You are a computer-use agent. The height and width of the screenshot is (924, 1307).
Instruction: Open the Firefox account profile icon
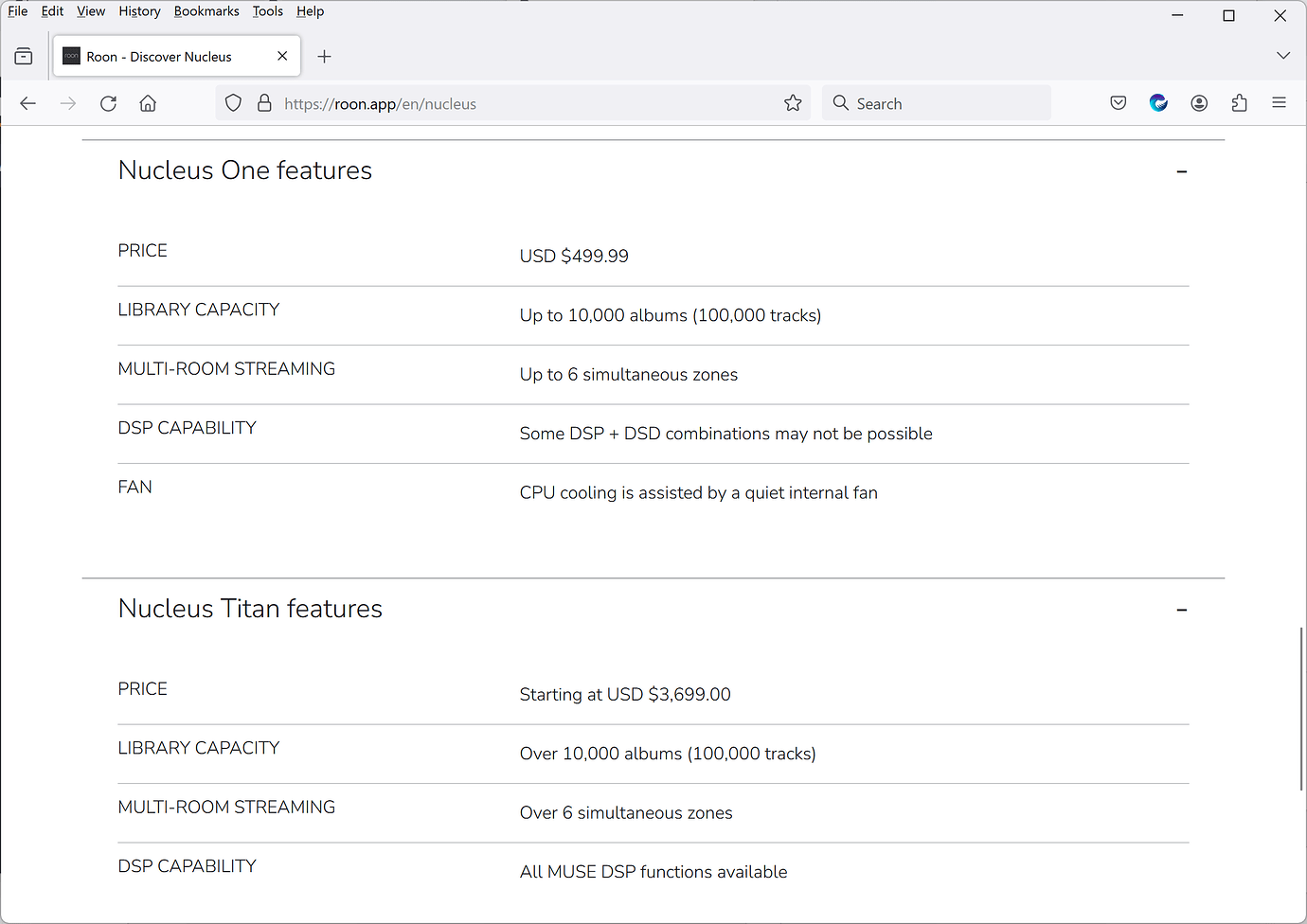tap(1199, 102)
